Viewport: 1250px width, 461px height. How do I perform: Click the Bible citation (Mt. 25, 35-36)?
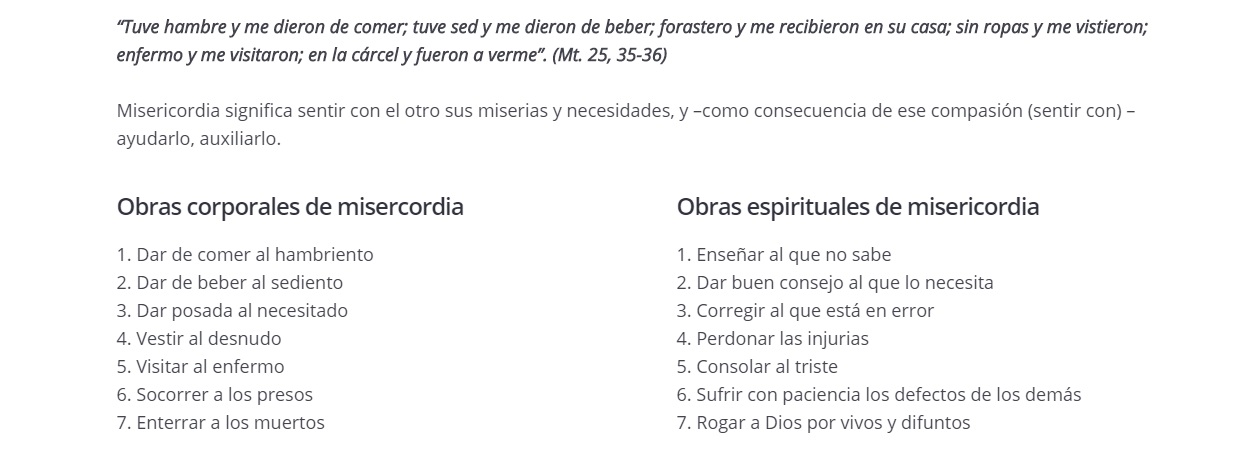[x=609, y=55]
